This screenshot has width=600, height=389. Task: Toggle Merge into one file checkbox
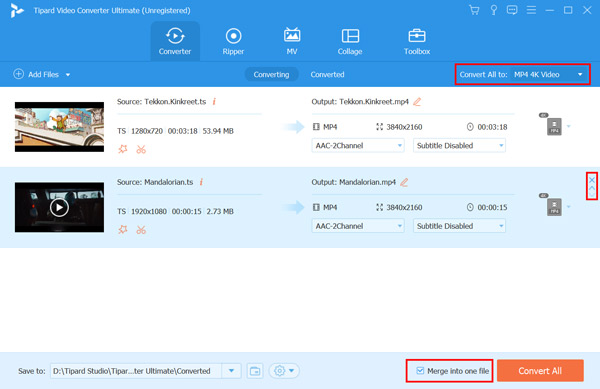[420, 370]
